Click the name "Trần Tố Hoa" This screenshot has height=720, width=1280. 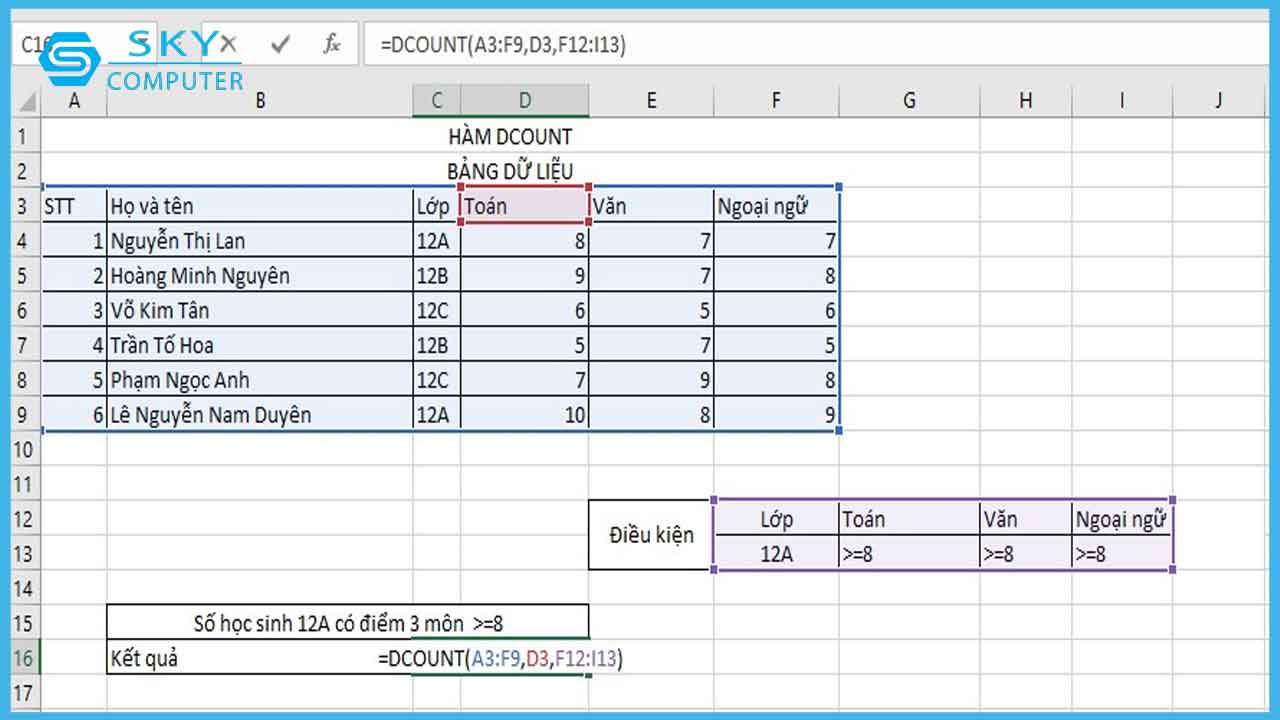tap(162, 345)
